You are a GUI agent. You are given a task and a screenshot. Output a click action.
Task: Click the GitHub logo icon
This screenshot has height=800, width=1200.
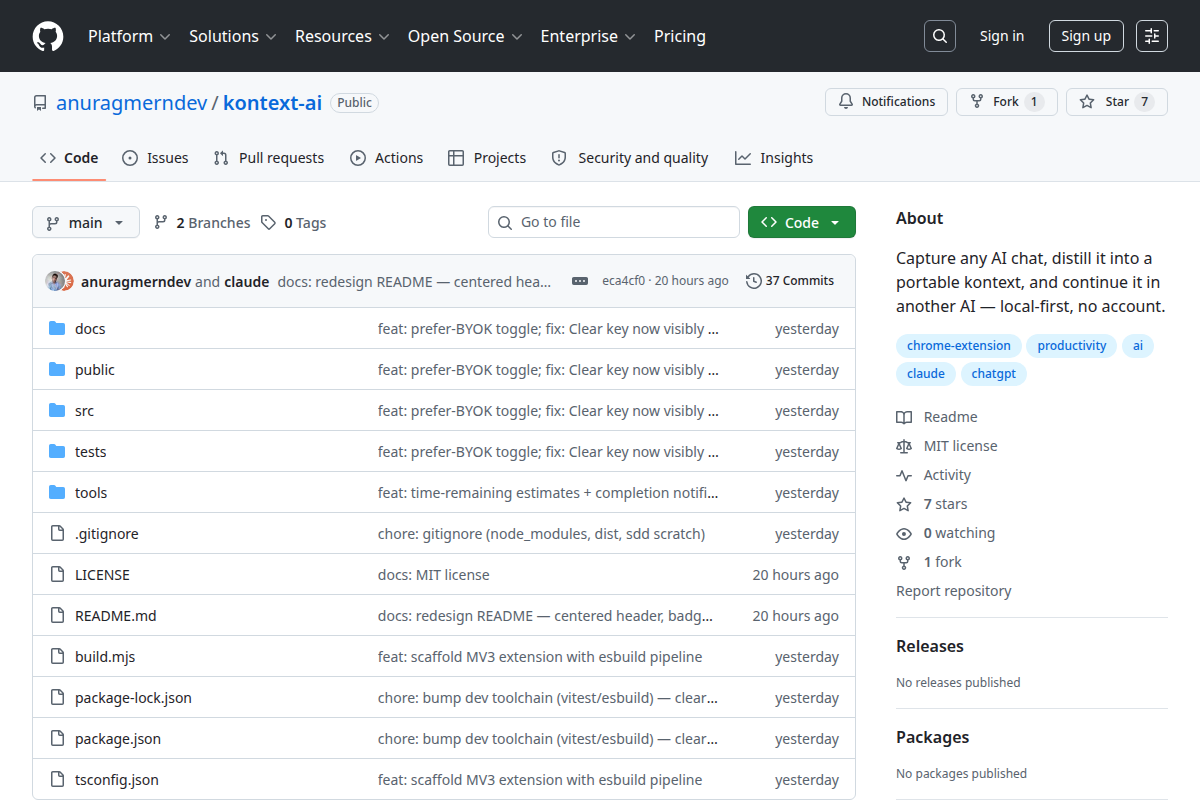[48, 36]
